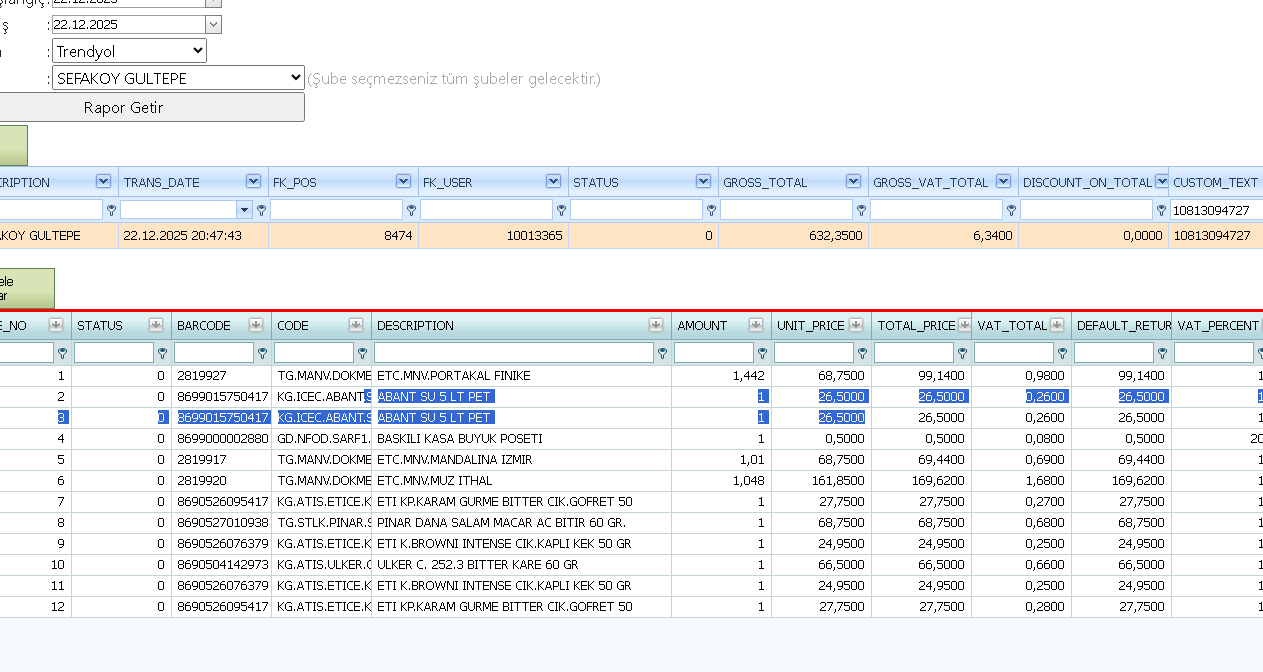Image resolution: width=1263 pixels, height=672 pixels.
Task: Select the ETC.MNV.PORTAKAL FINIKE row
Action: [631, 376]
